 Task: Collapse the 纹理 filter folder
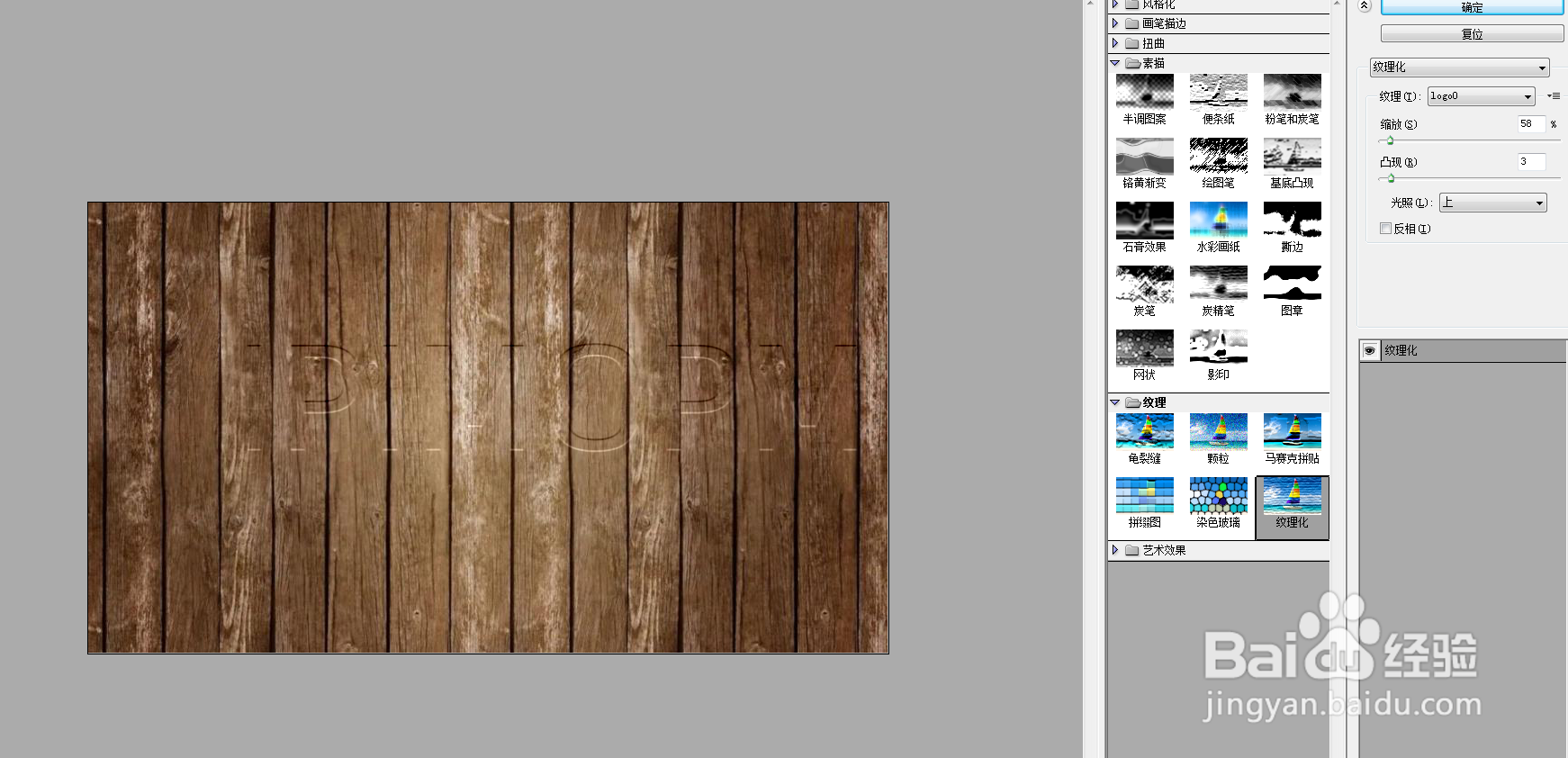click(x=1115, y=402)
